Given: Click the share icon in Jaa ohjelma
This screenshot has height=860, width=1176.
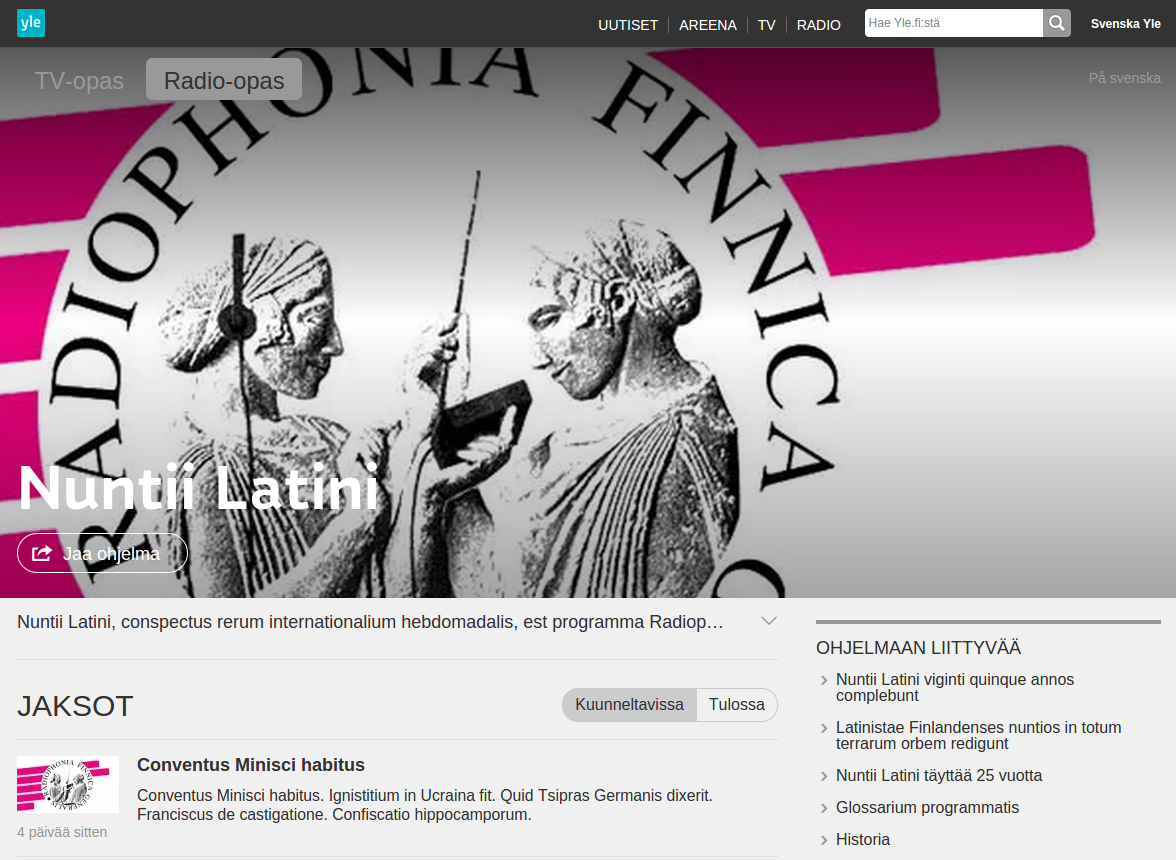Looking at the screenshot, I should [42, 553].
